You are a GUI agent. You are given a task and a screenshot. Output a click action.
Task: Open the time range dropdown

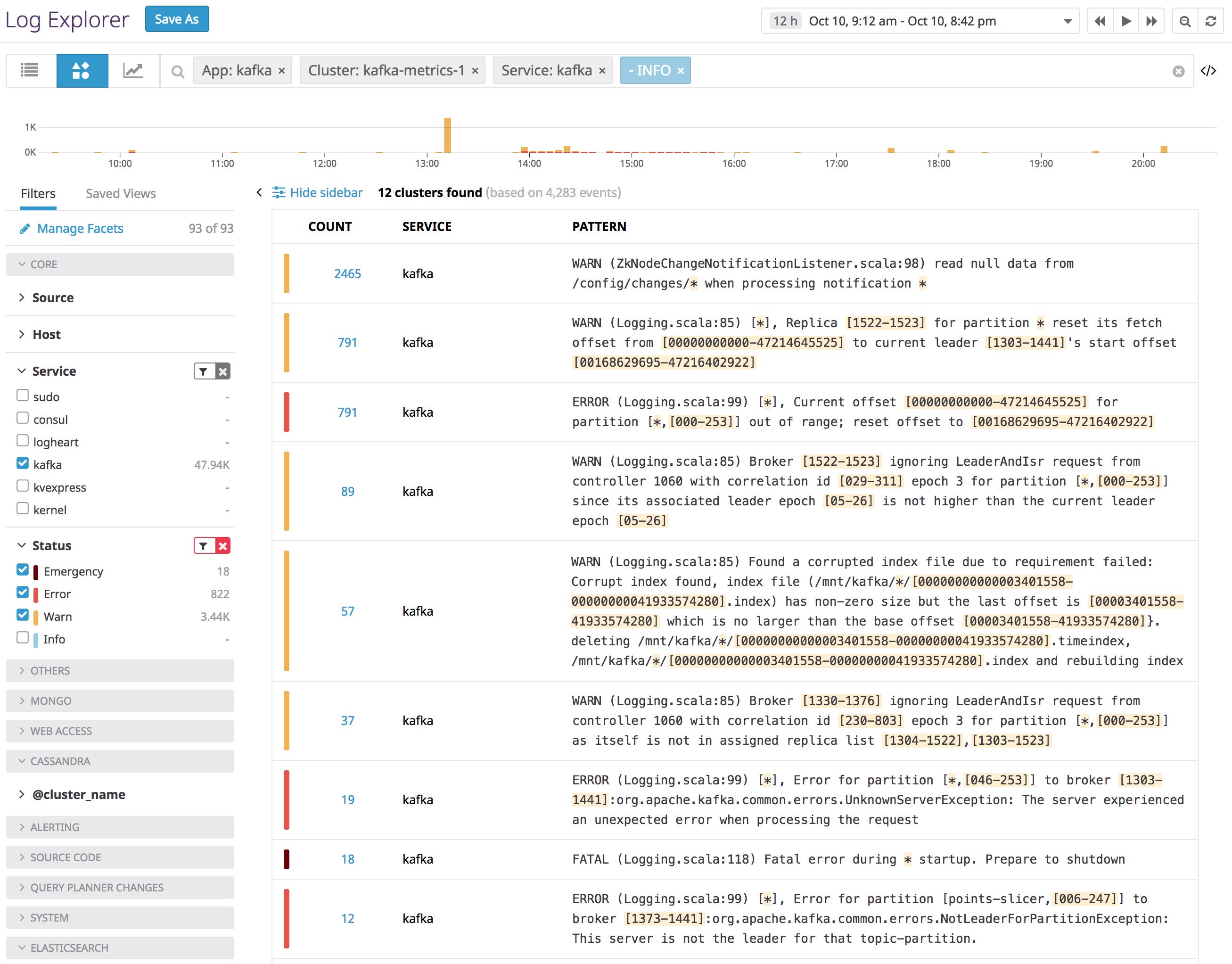(x=1068, y=21)
